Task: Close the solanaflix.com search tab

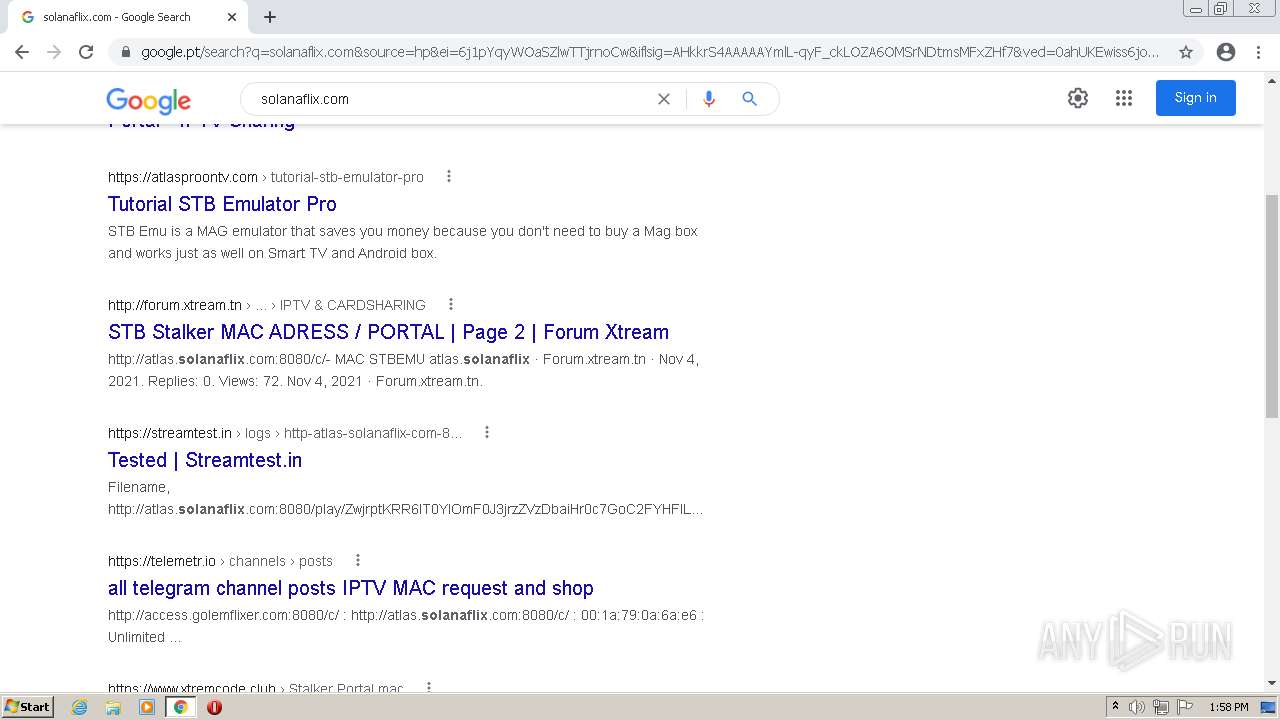Action: (x=232, y=17)
